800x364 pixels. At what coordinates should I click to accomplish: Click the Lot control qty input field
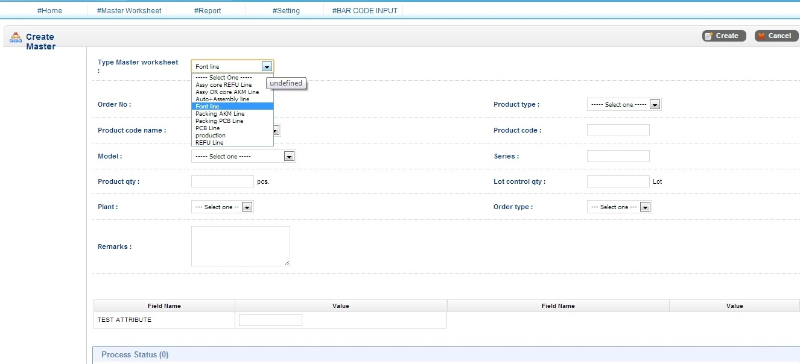[x=618, y=181]
